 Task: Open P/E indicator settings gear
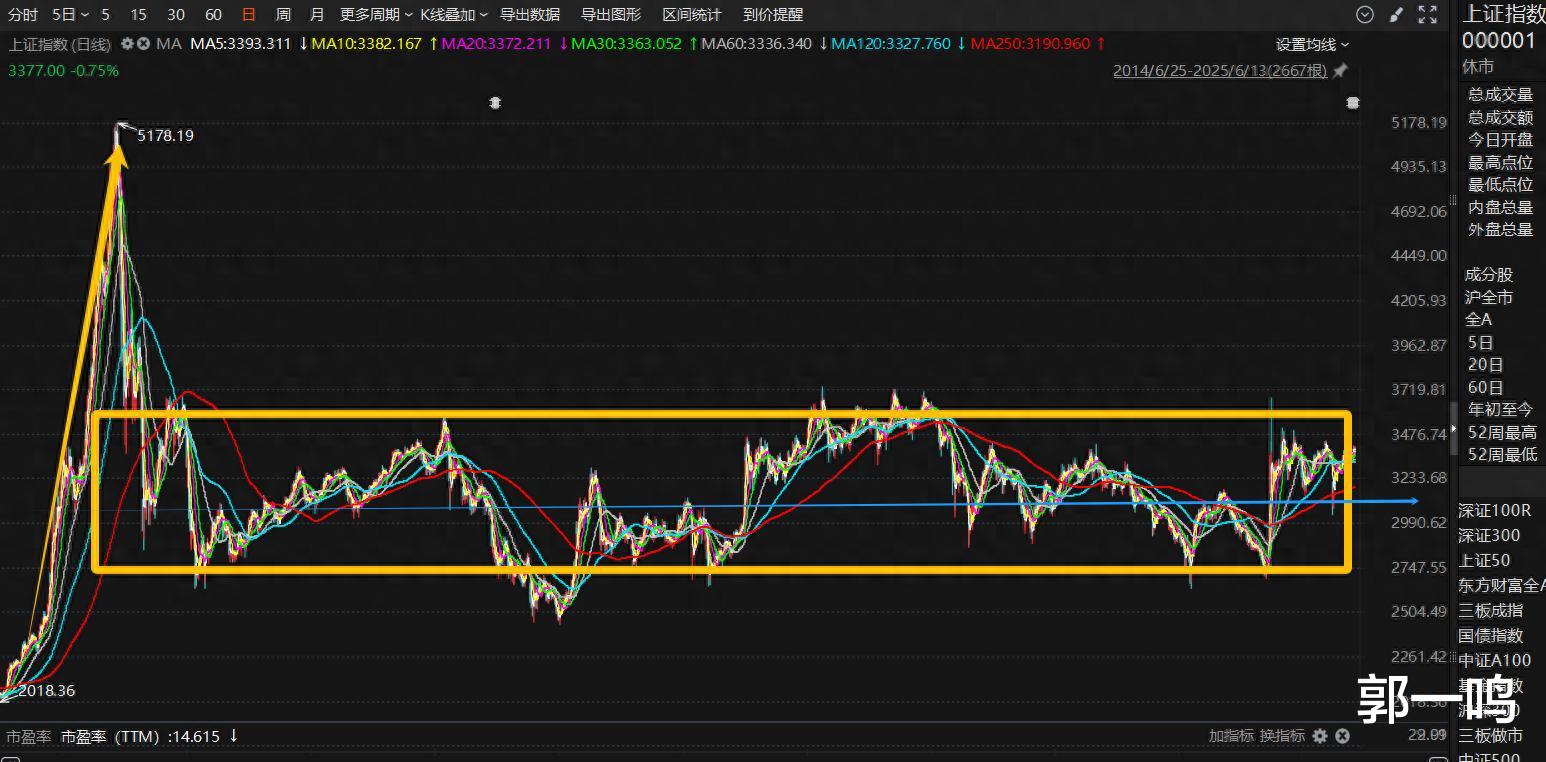click(1320, 736)
